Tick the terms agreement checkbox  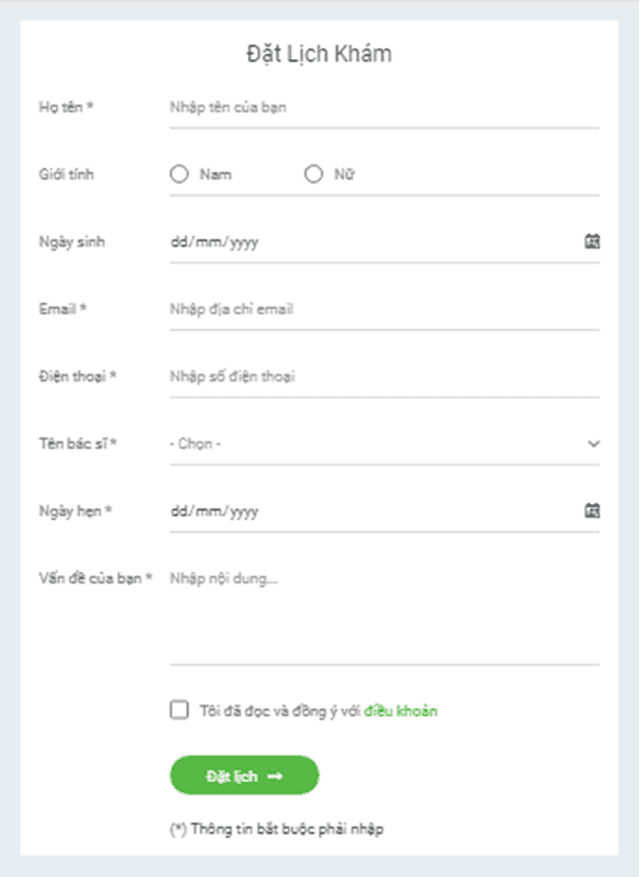pyautogui.click(x=179, y=710)
